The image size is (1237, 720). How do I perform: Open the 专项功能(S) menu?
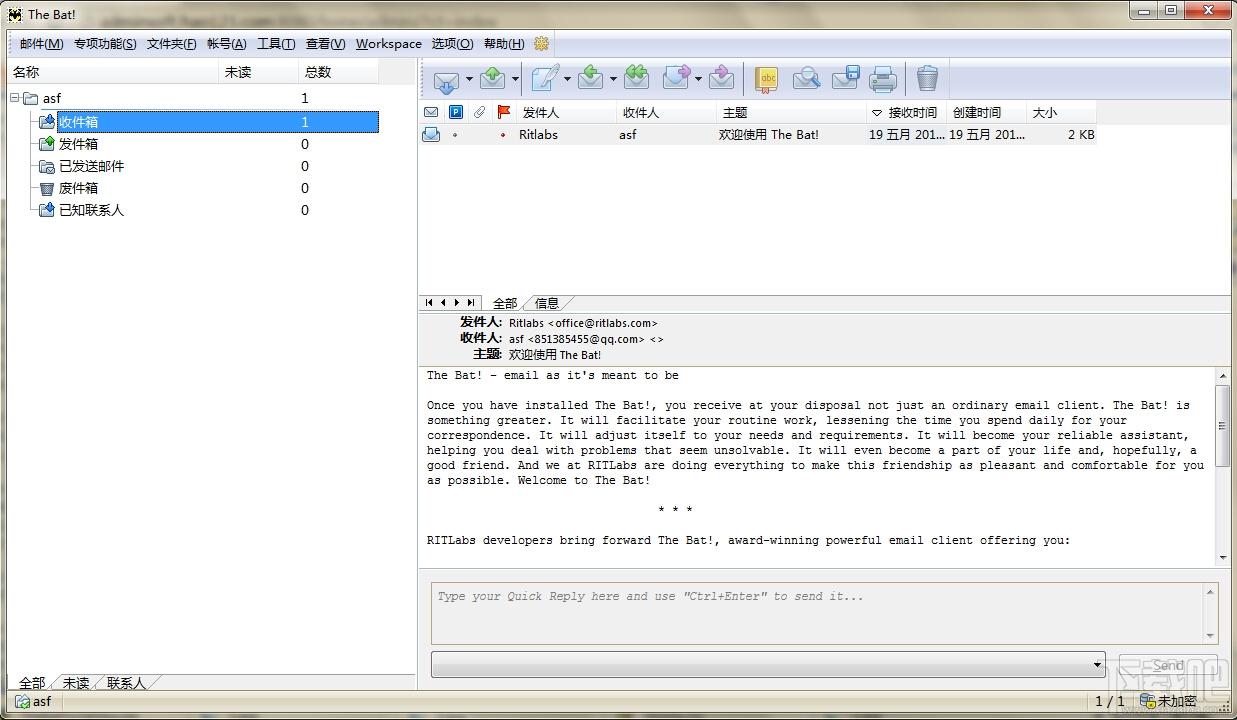pos(105,43)
